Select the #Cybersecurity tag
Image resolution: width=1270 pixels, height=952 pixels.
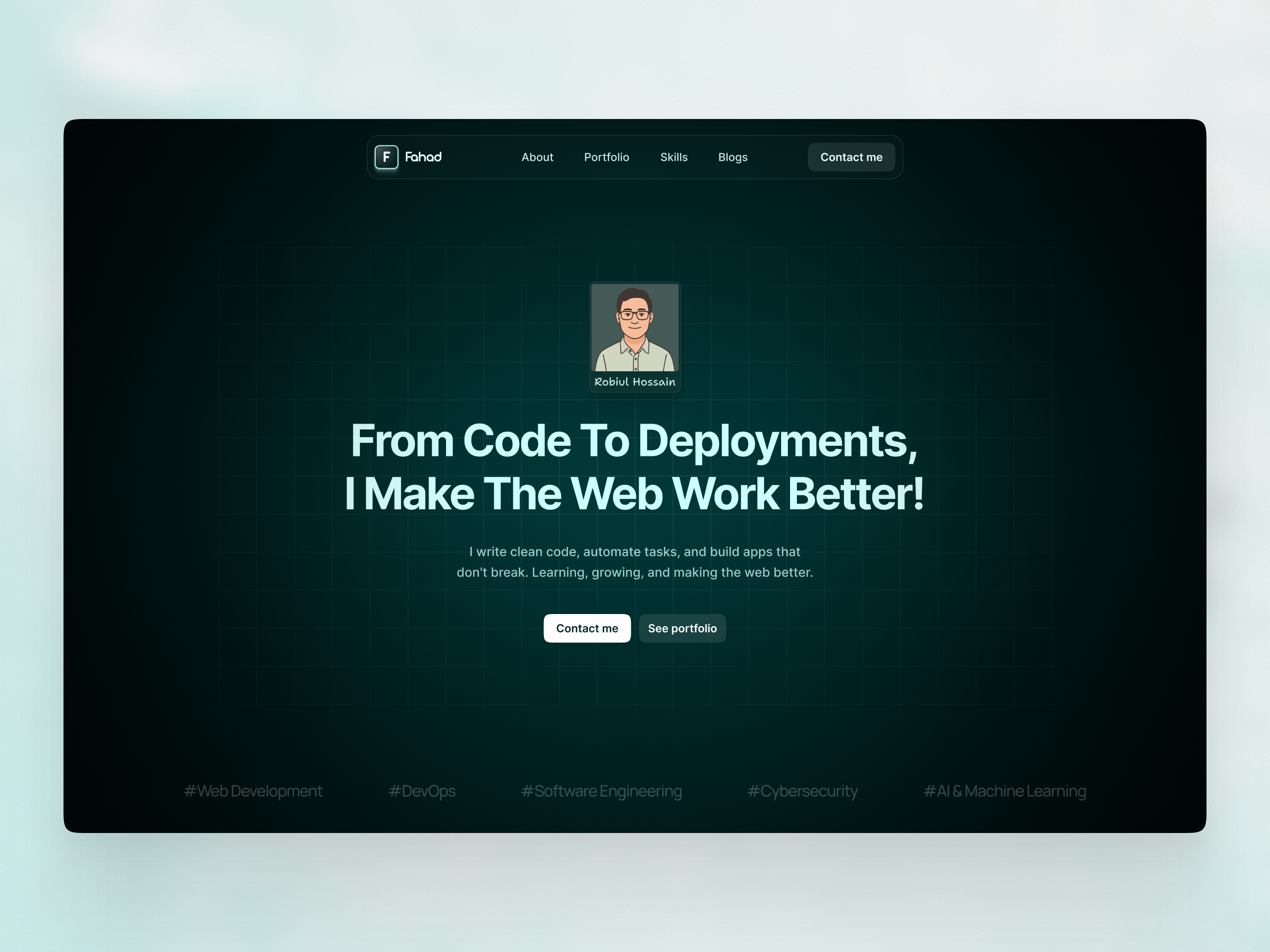click(802, 791)
